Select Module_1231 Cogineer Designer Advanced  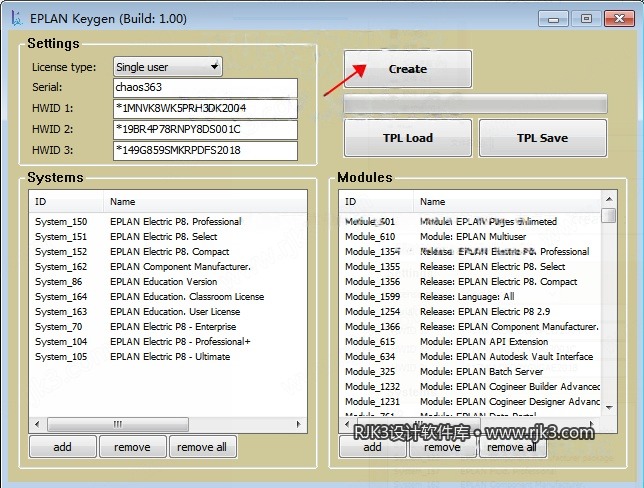click(x=470, y=402)
